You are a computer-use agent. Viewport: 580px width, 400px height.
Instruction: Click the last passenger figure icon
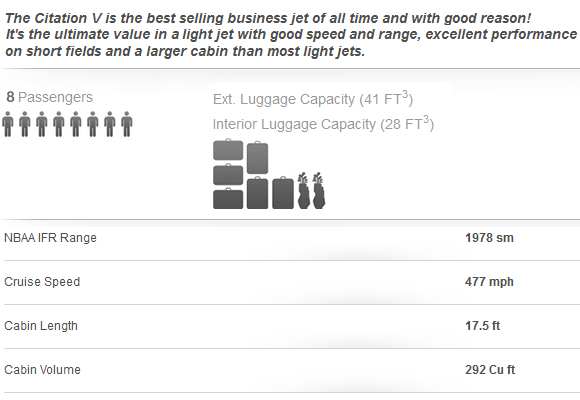(127, 124)
